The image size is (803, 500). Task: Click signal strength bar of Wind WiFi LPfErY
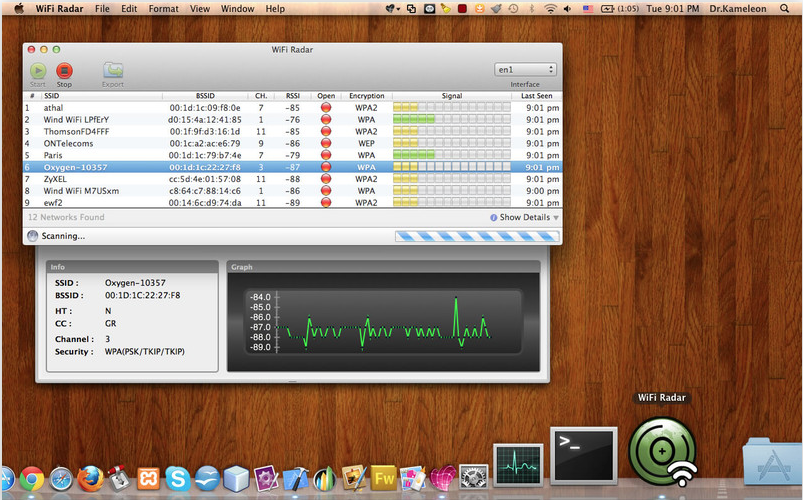pyautogui.click(x=452, y=119)
